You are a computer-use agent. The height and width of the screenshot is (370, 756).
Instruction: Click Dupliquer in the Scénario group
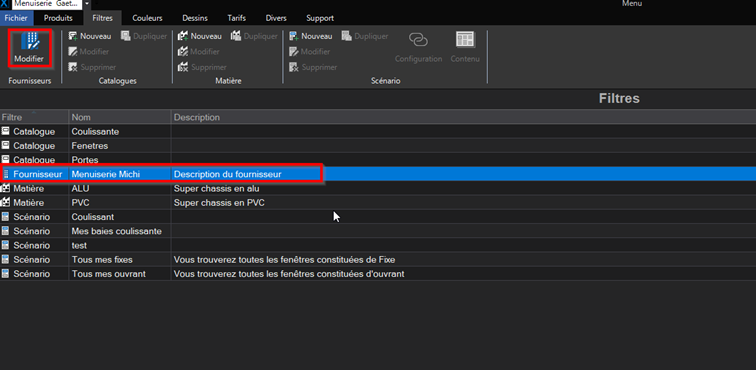(x=364, y=36)
